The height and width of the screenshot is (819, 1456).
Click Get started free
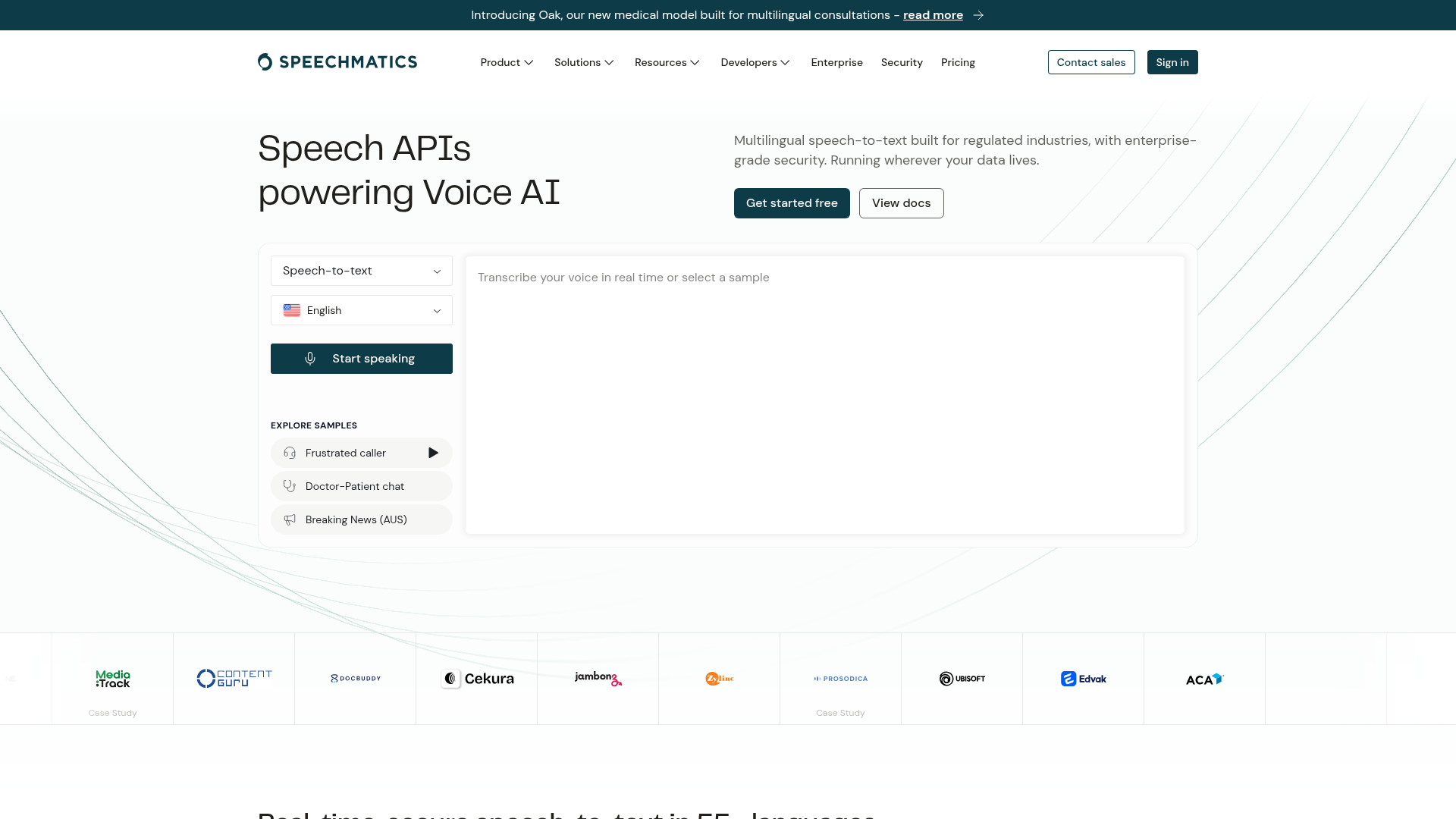click(792, 203)
